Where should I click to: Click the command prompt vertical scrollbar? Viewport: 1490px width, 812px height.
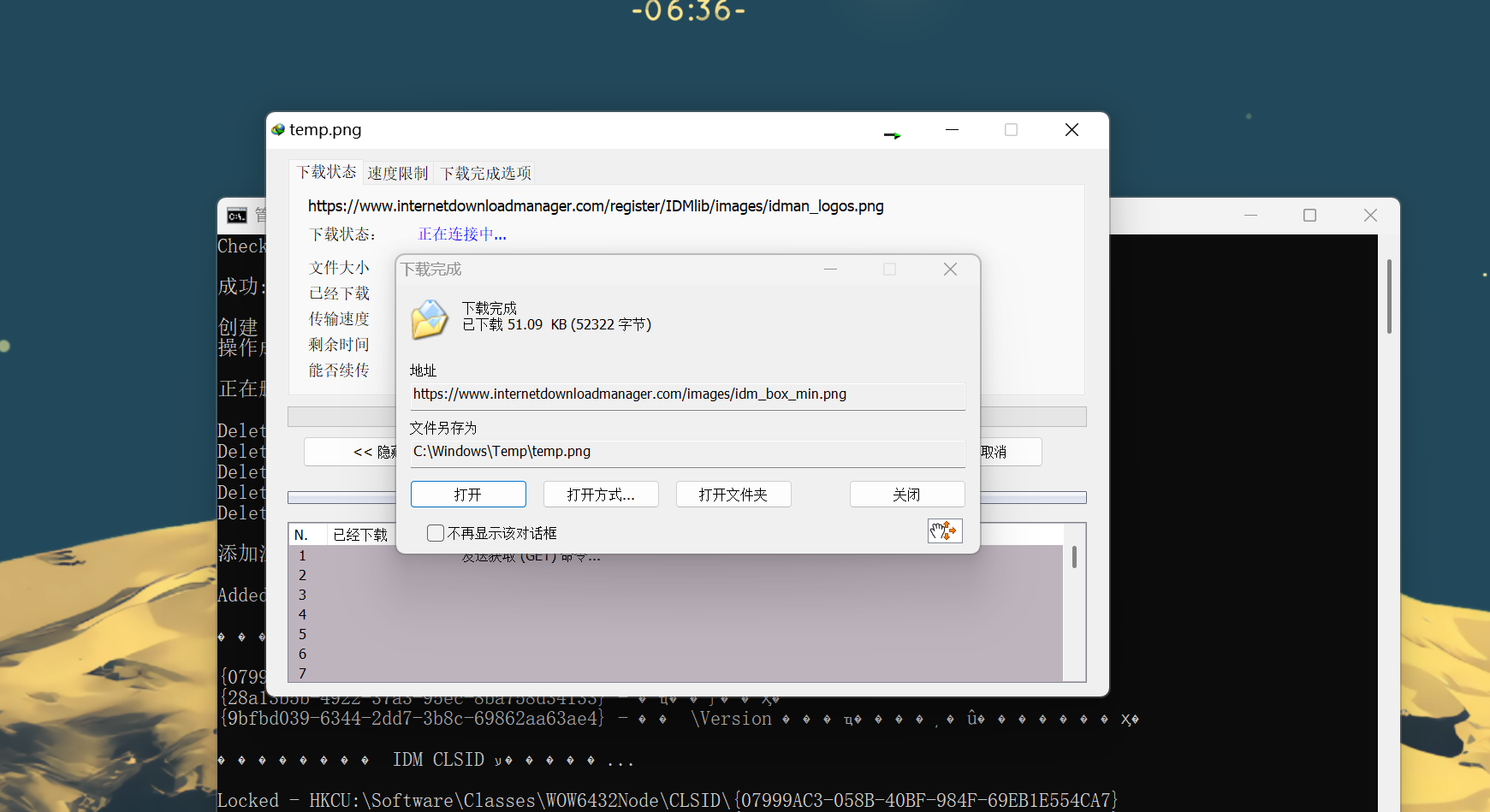click(1389, 296)
